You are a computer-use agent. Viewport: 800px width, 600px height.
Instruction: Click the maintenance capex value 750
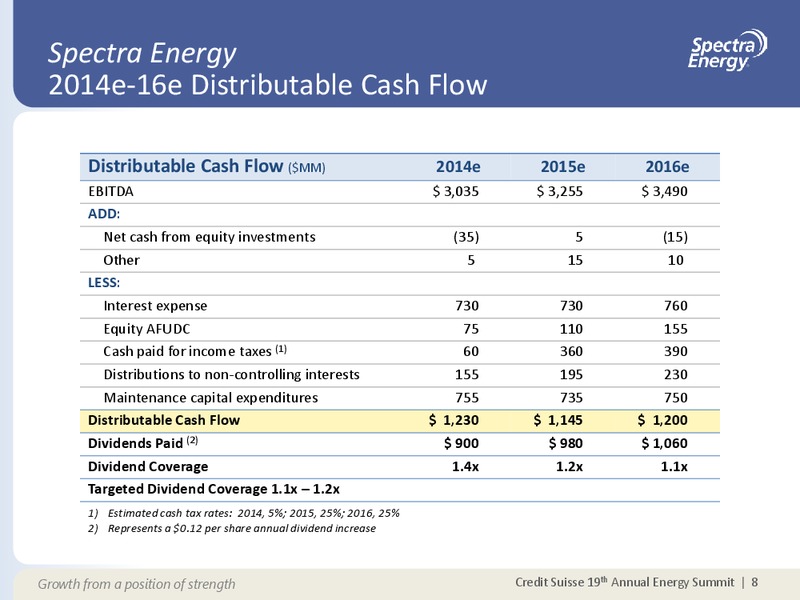coord(676,397)
